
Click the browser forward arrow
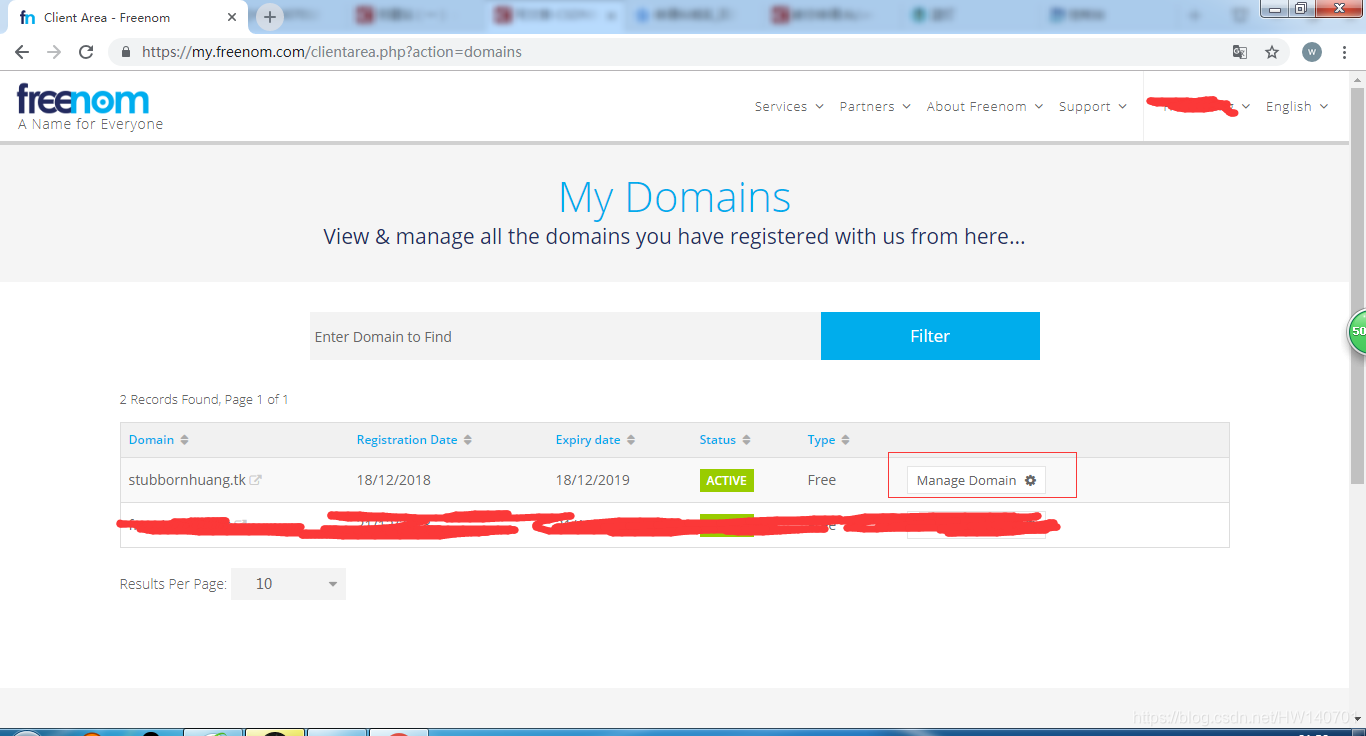click(54, 52)
